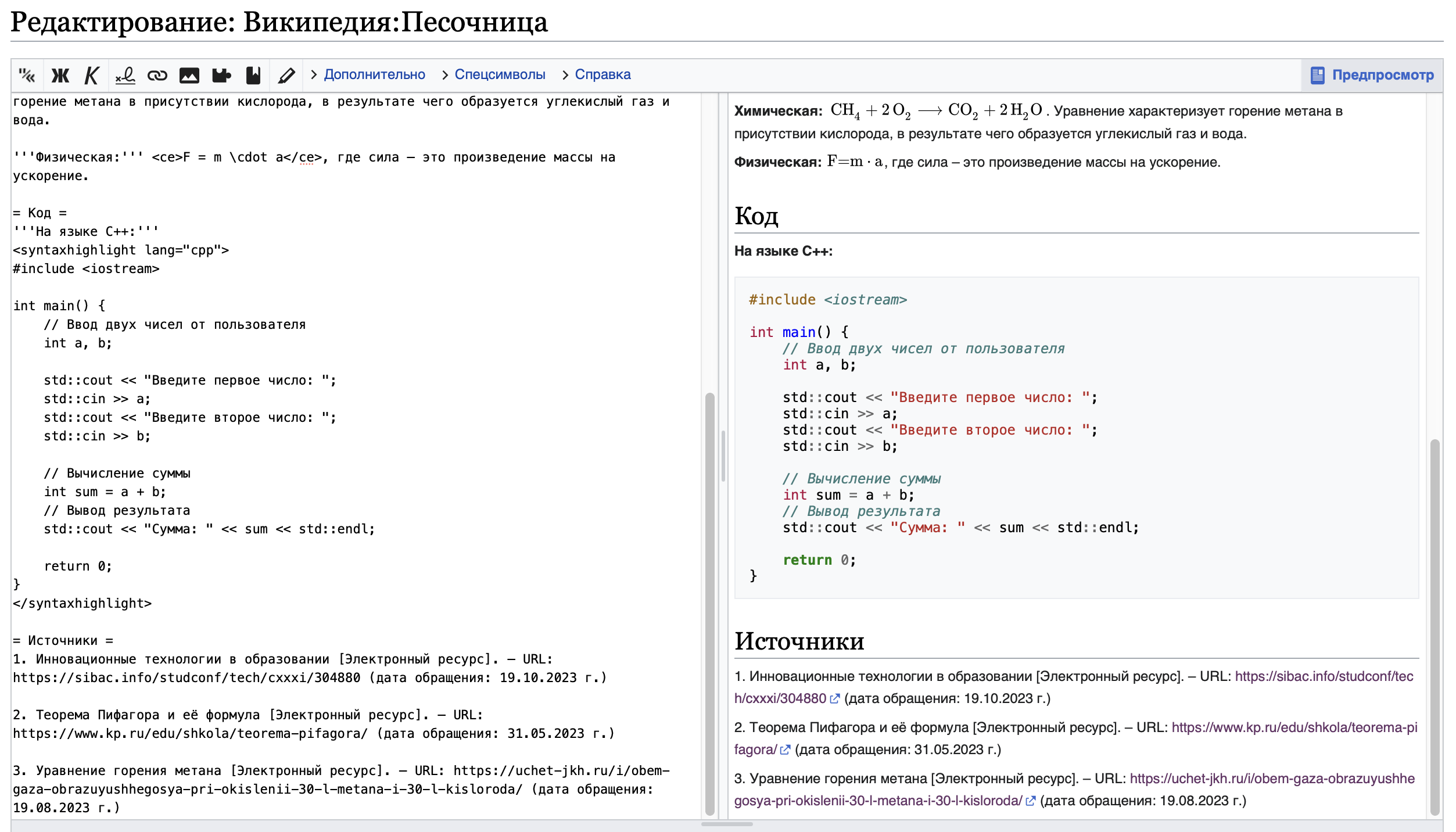Click the "Код" heading in the preview
Image resolution: width=1456 pixels, height=832 pixels.
[x=756, y=216]
